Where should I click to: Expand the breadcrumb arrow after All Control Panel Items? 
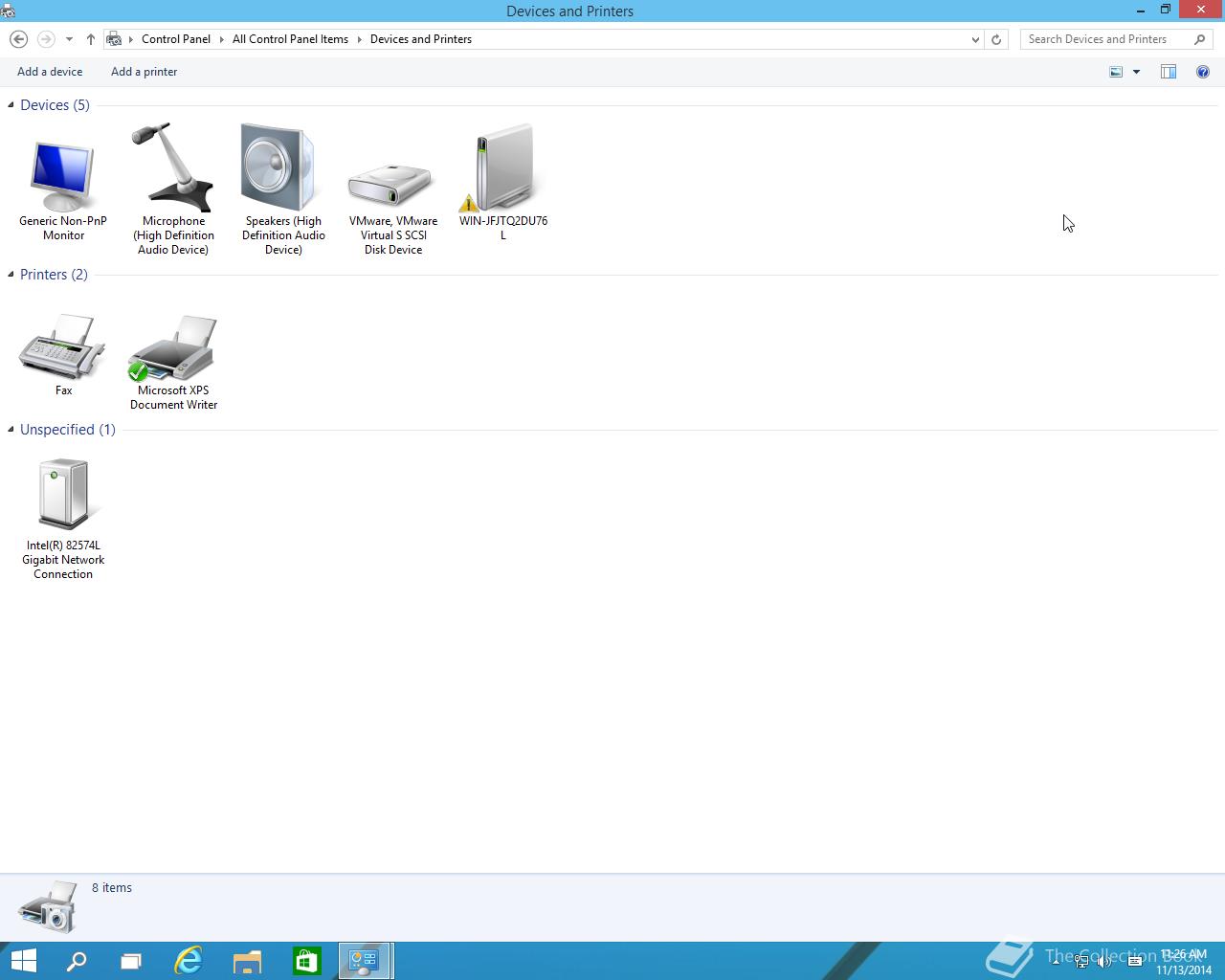tap(360, 39)
